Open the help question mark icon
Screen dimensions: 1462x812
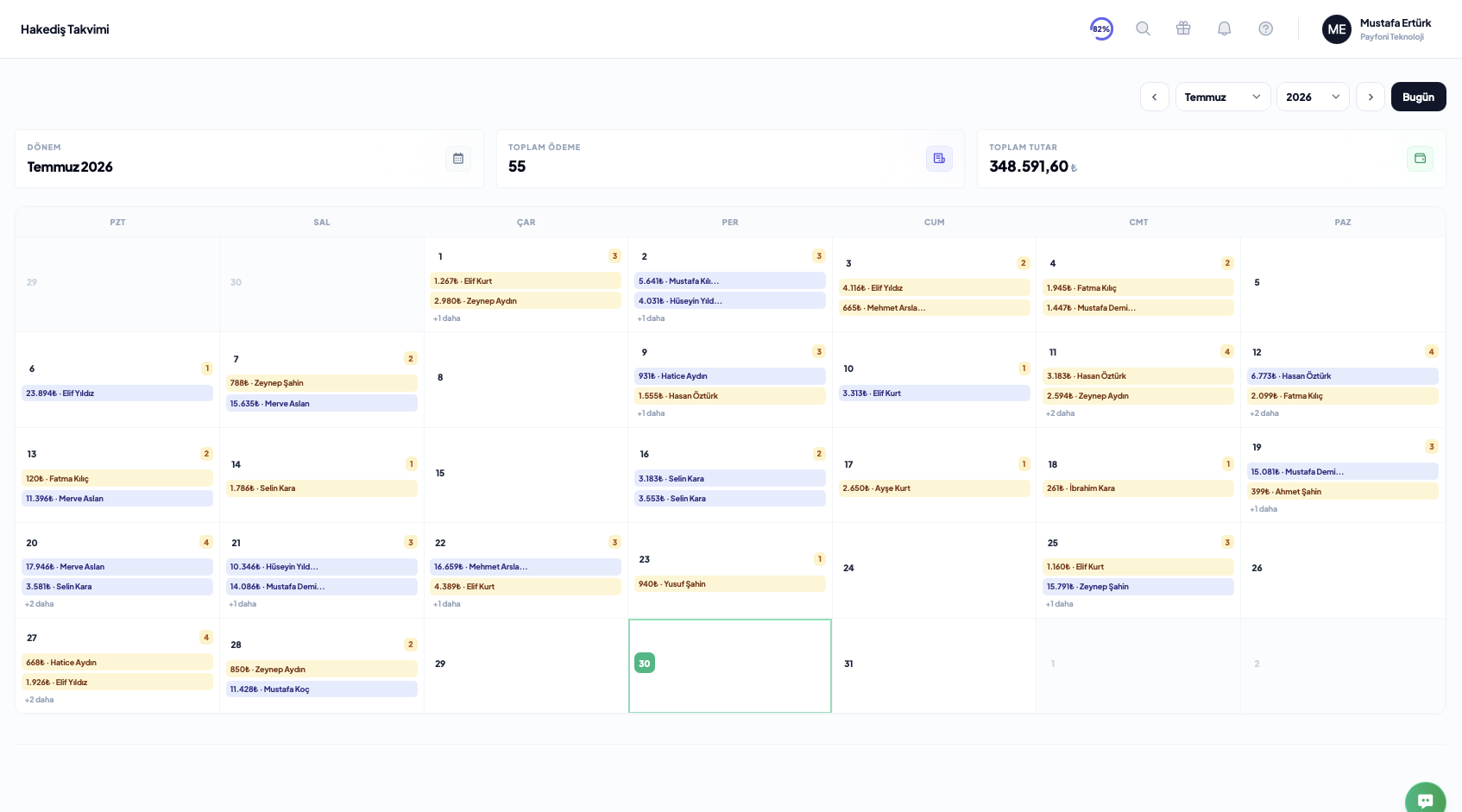point(1265,28)
